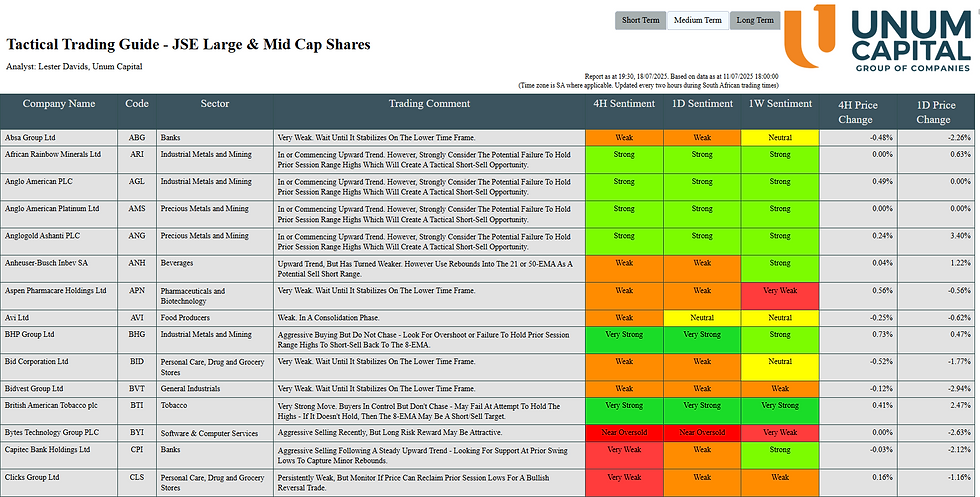Click Avi Ltd's 1D Neutral sentiment cell
980x497 pixels.
pos(702,318)
